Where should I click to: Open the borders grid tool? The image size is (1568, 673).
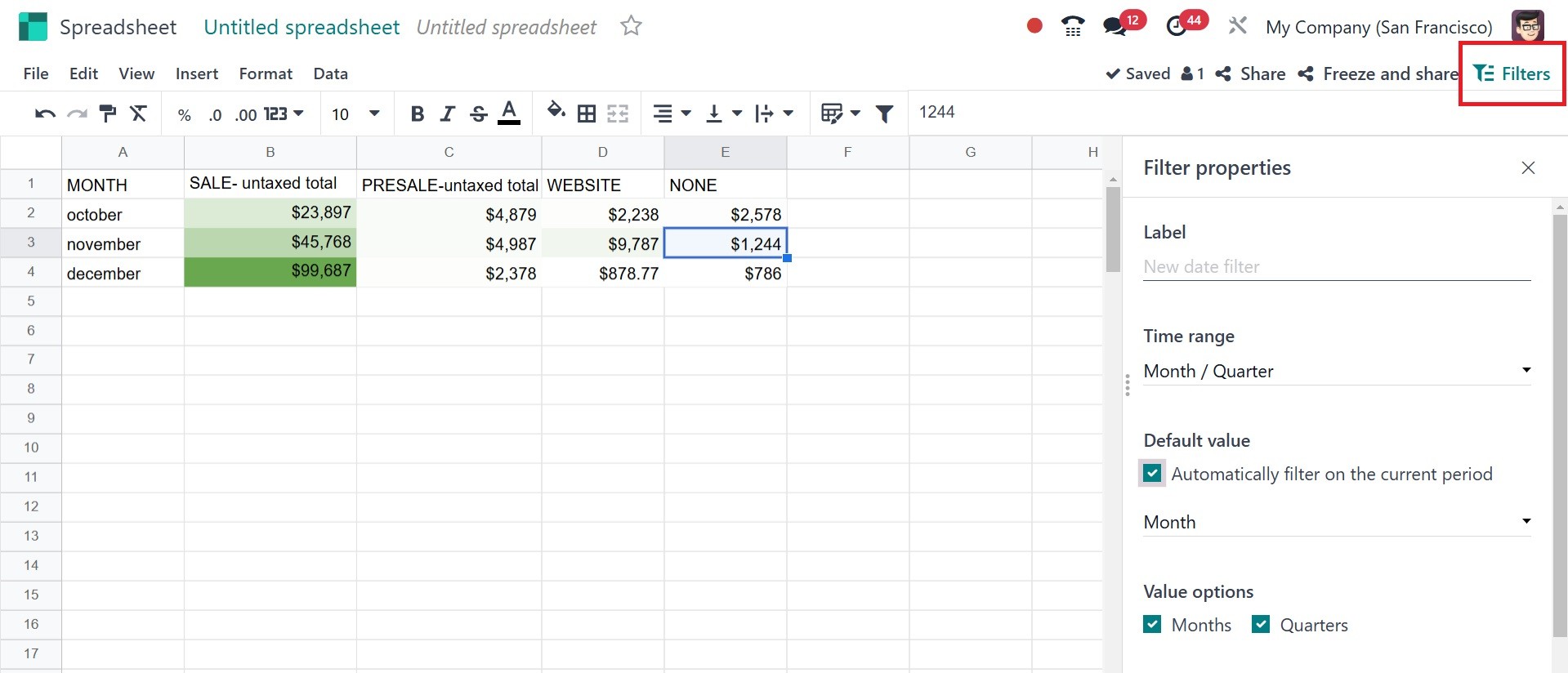tap(587, 114)
